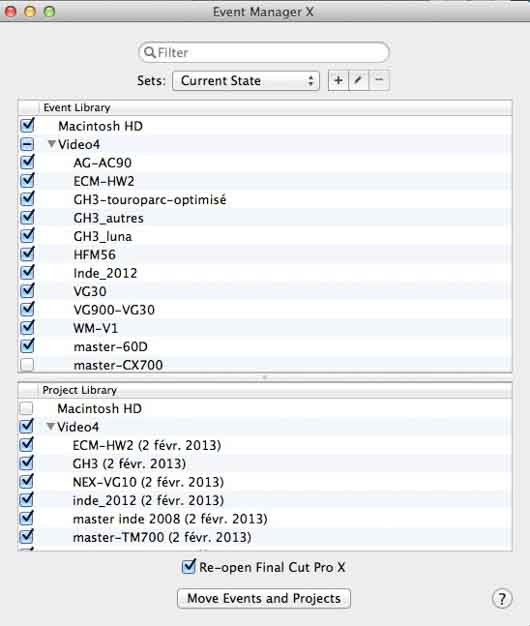The width and height of the screenshot is (530, 626).
Task: Click the splitter handle between libraries
Action: (265, 377)
